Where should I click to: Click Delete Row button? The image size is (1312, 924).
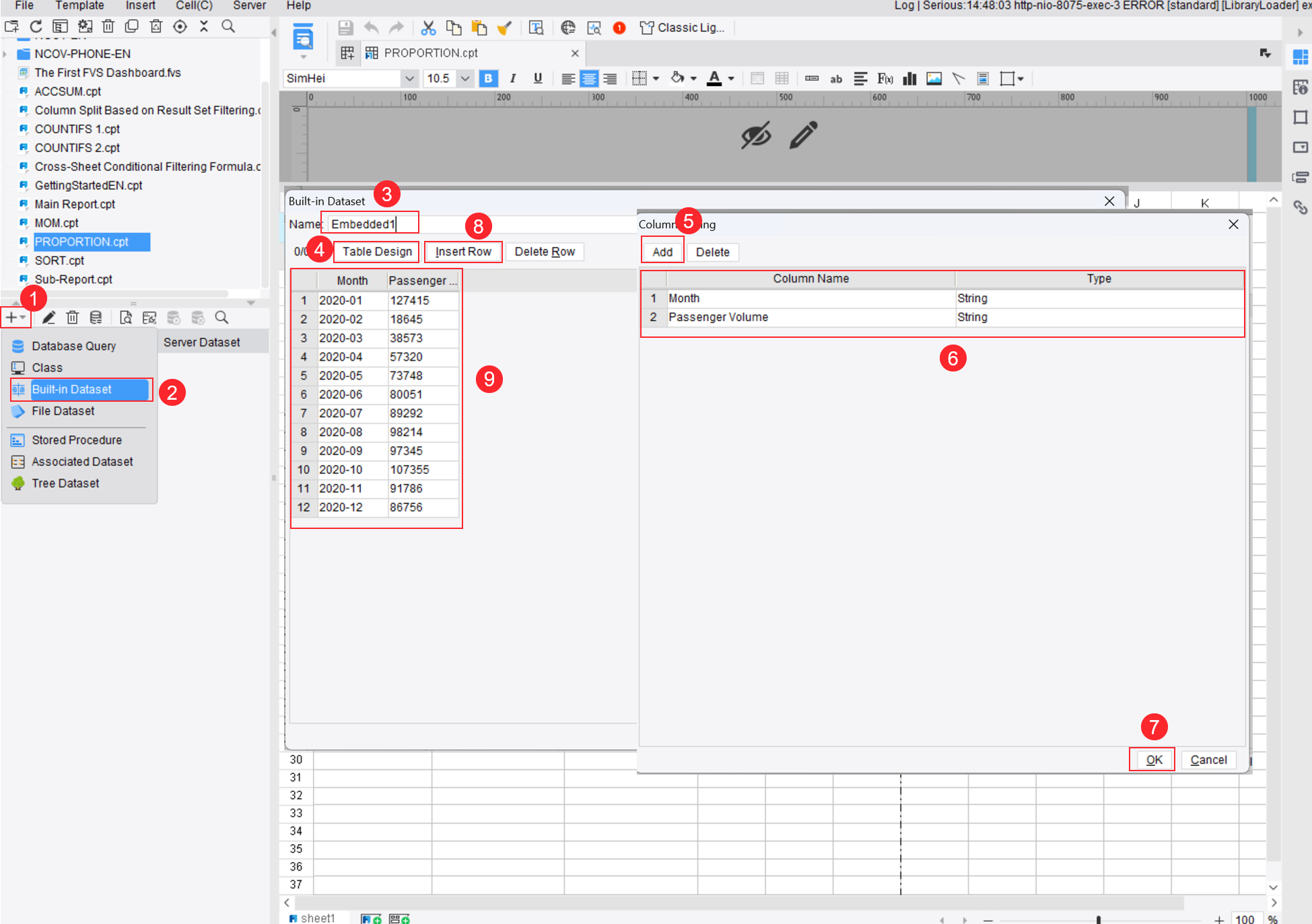point(545,252)
